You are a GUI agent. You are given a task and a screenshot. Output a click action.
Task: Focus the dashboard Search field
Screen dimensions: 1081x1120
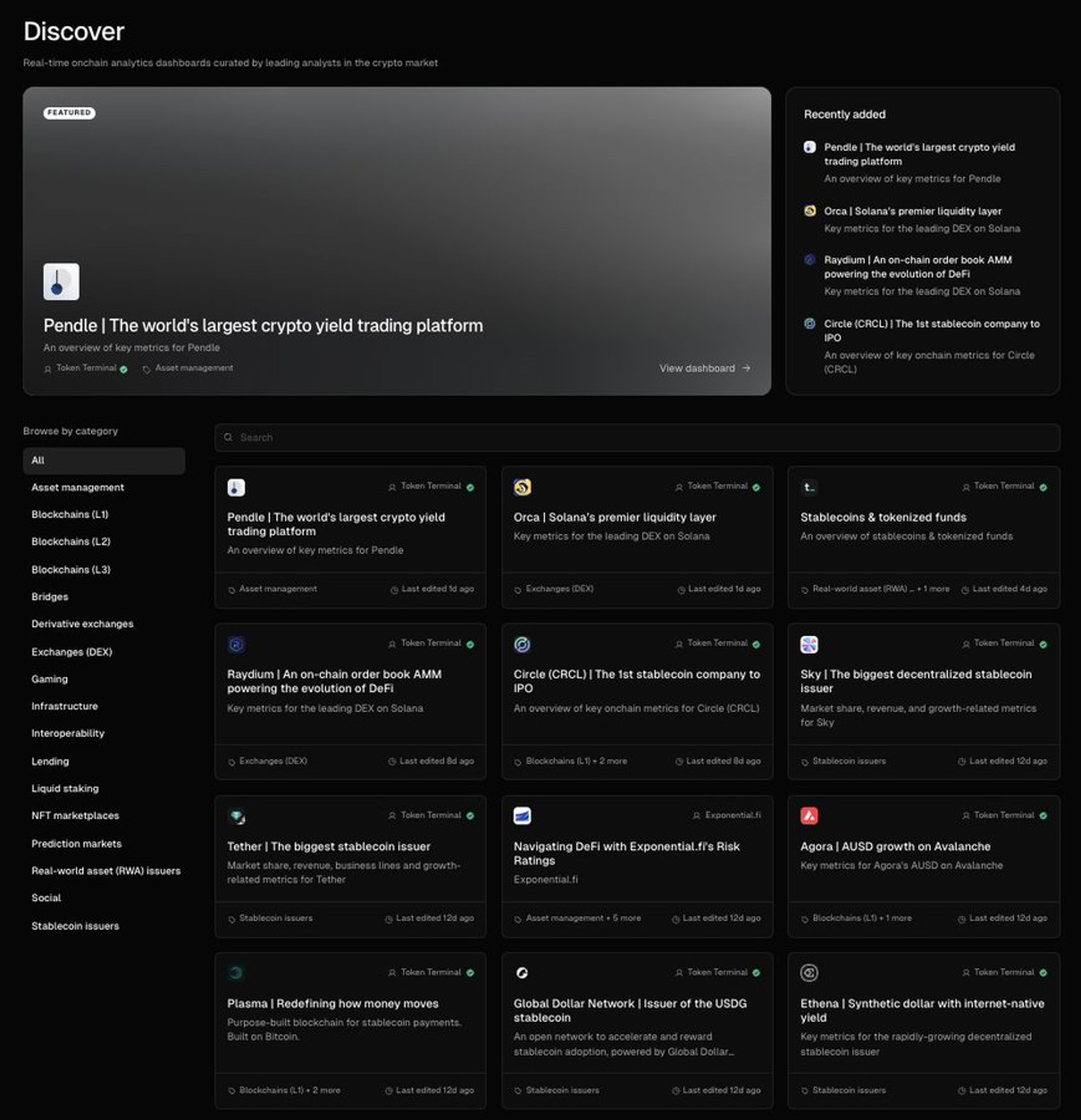point(636,437)
